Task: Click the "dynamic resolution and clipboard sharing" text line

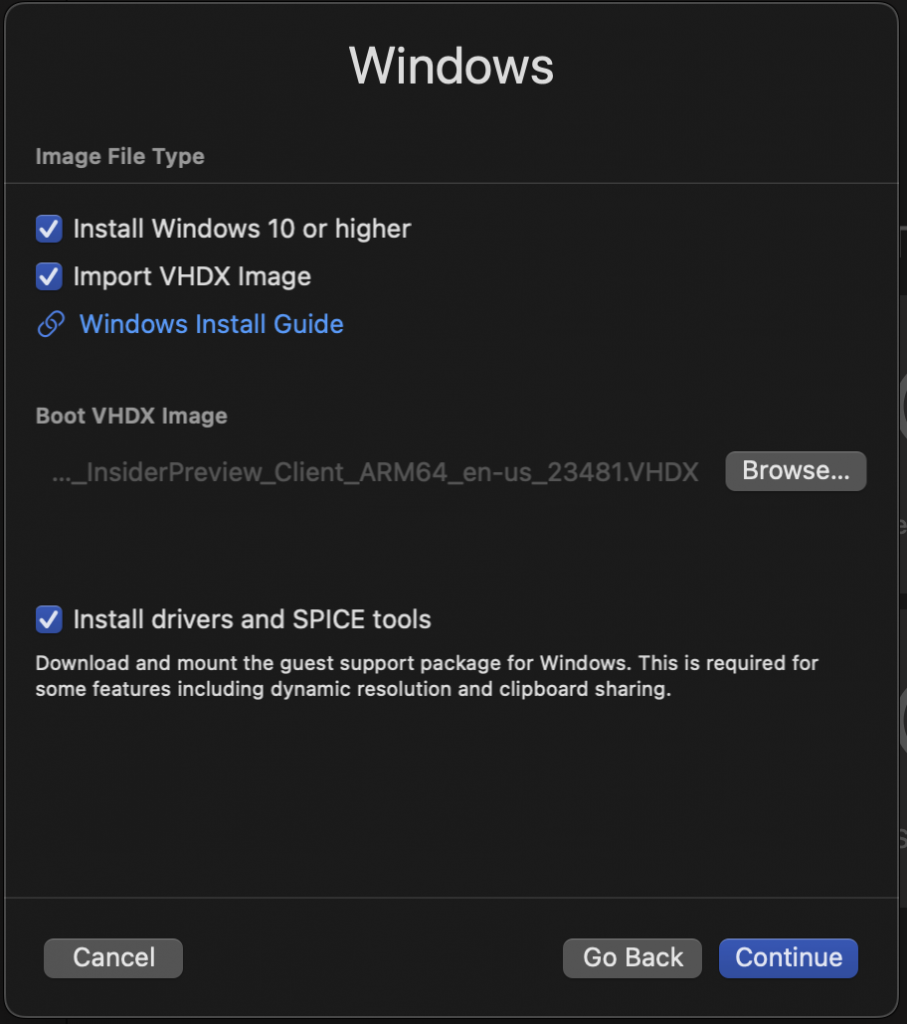Action: (x=470, y=690)
